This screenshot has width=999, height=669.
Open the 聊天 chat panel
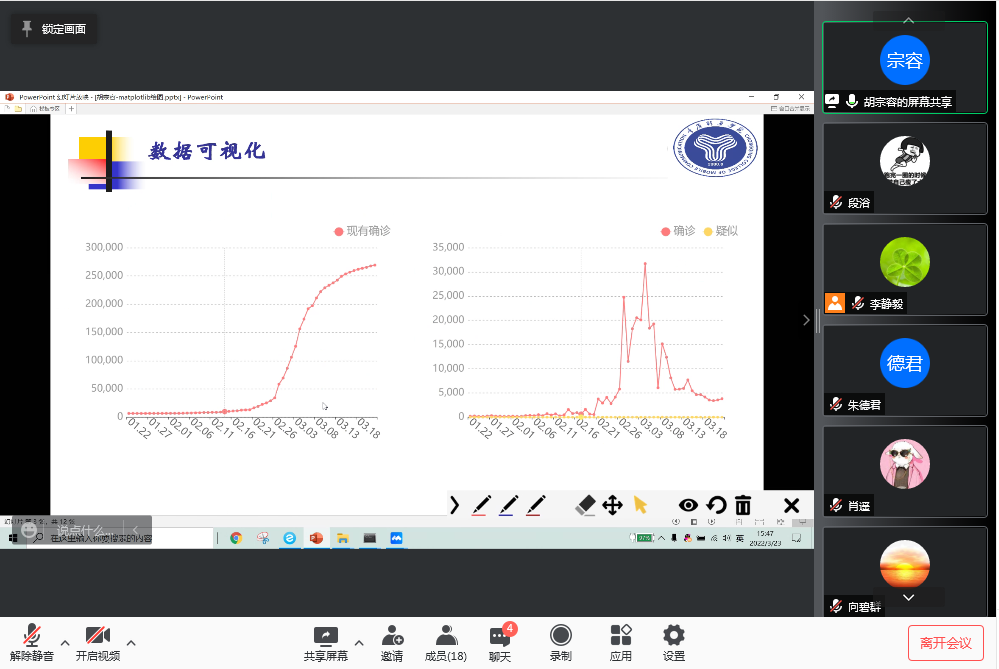[x=500, y=643]
